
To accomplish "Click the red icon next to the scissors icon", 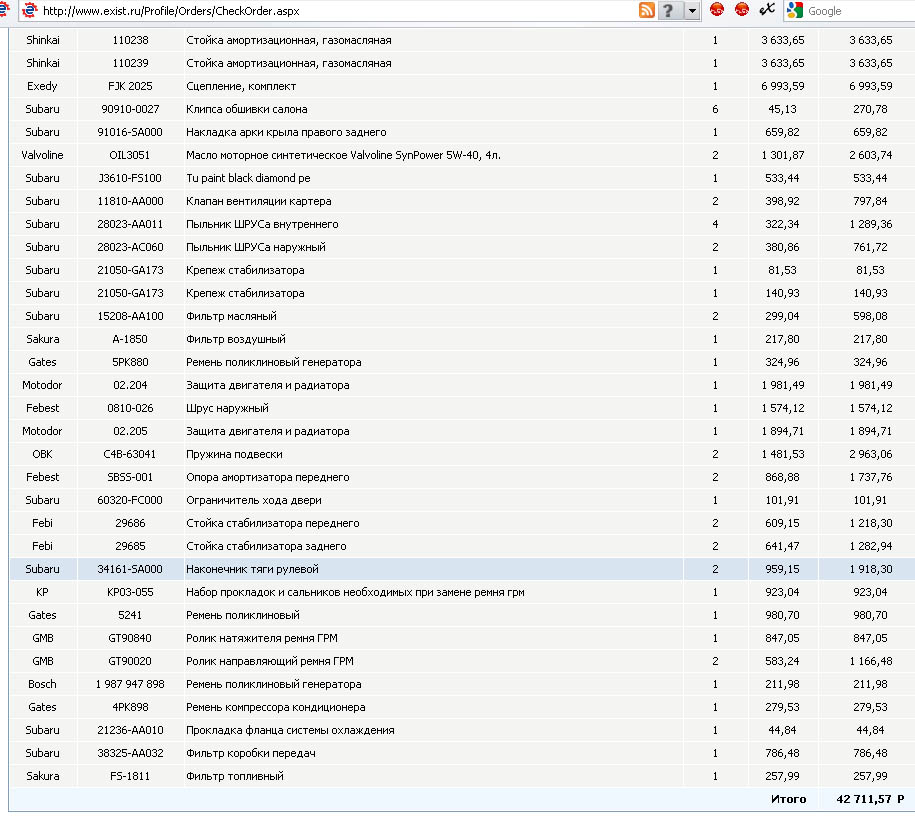I will 742,10.
